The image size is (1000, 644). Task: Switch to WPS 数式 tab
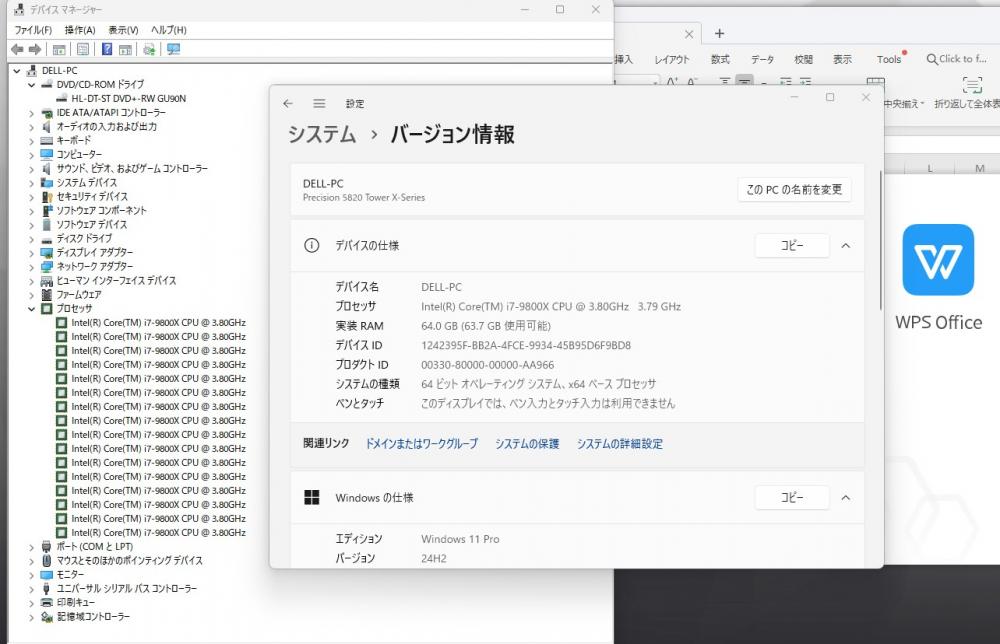[x=720, y=59]
